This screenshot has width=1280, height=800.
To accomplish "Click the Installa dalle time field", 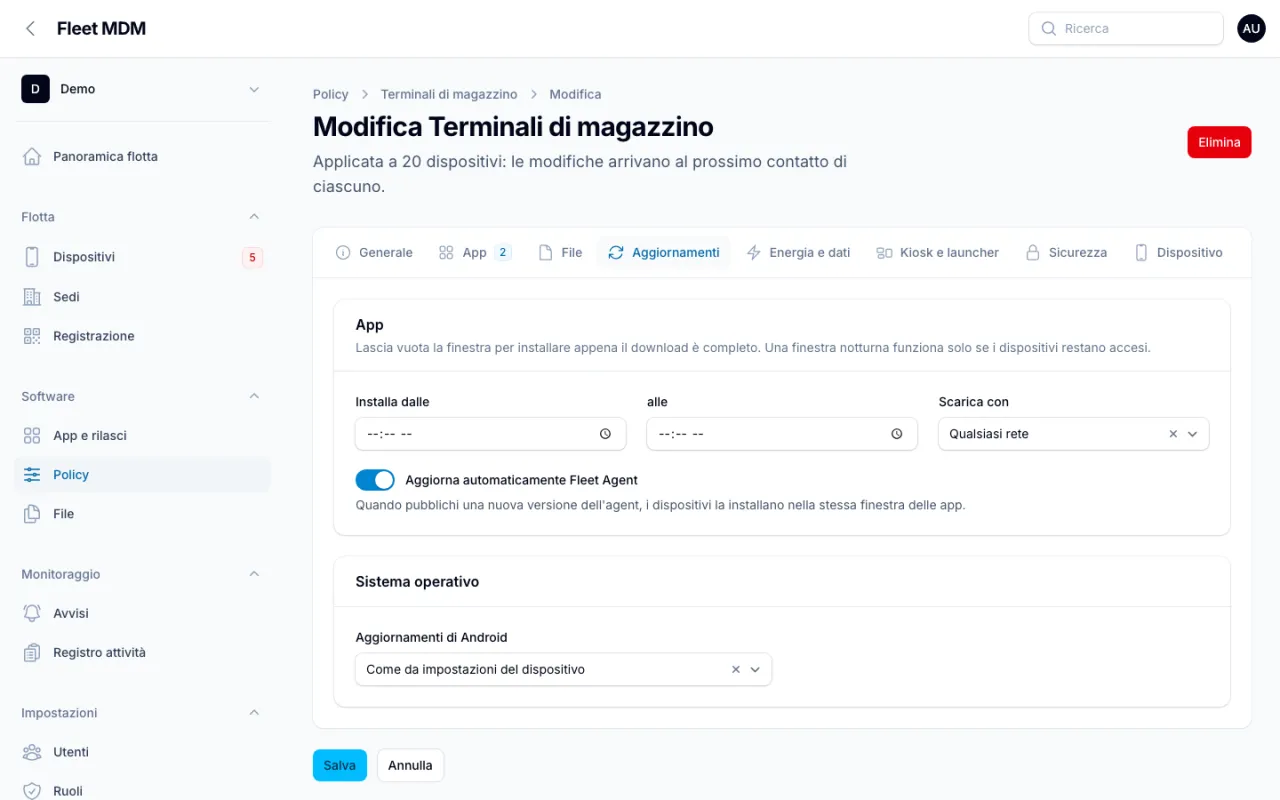I will click(x=491, y=434).
